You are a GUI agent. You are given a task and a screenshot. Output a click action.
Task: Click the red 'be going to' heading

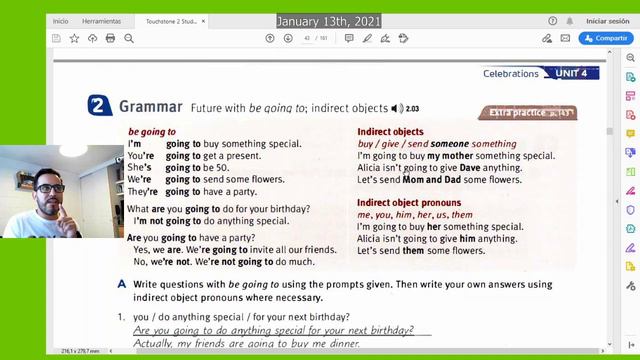151,132
